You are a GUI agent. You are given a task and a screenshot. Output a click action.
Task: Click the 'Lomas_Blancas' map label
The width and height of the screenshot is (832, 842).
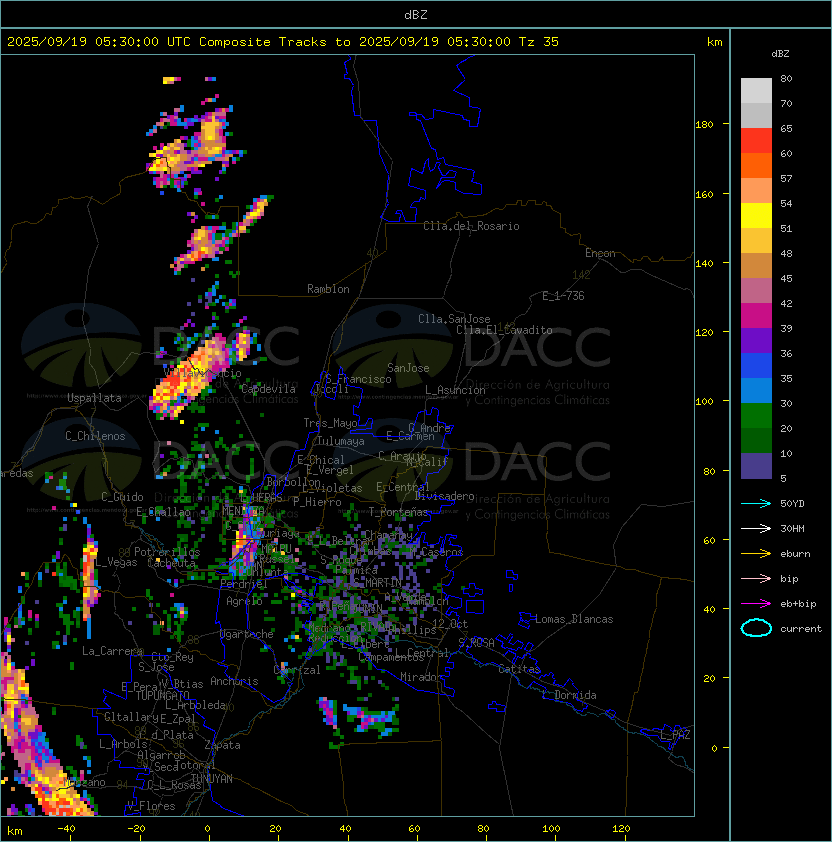click(x=574, y=619)
